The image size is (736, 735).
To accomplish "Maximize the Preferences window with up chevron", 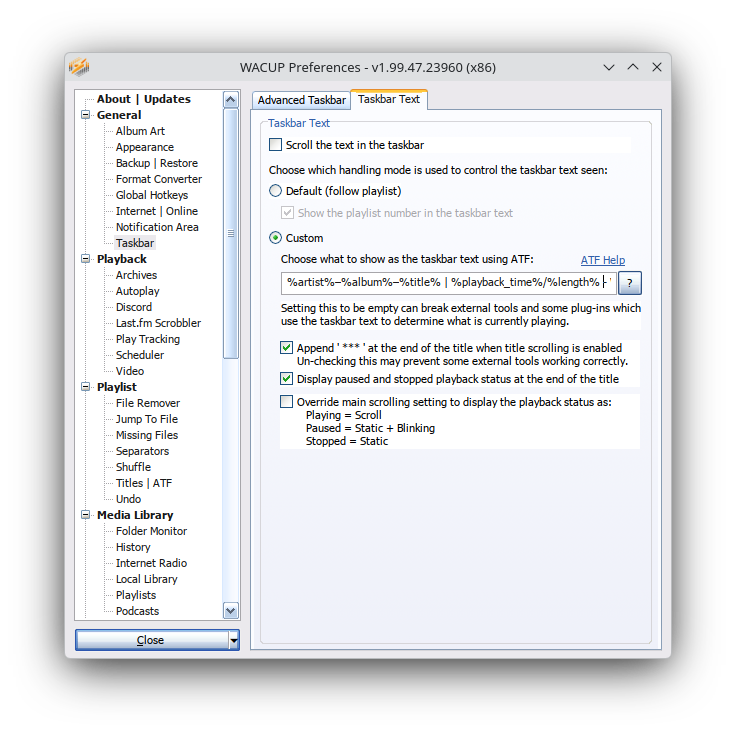I will (x=633, y=67).
